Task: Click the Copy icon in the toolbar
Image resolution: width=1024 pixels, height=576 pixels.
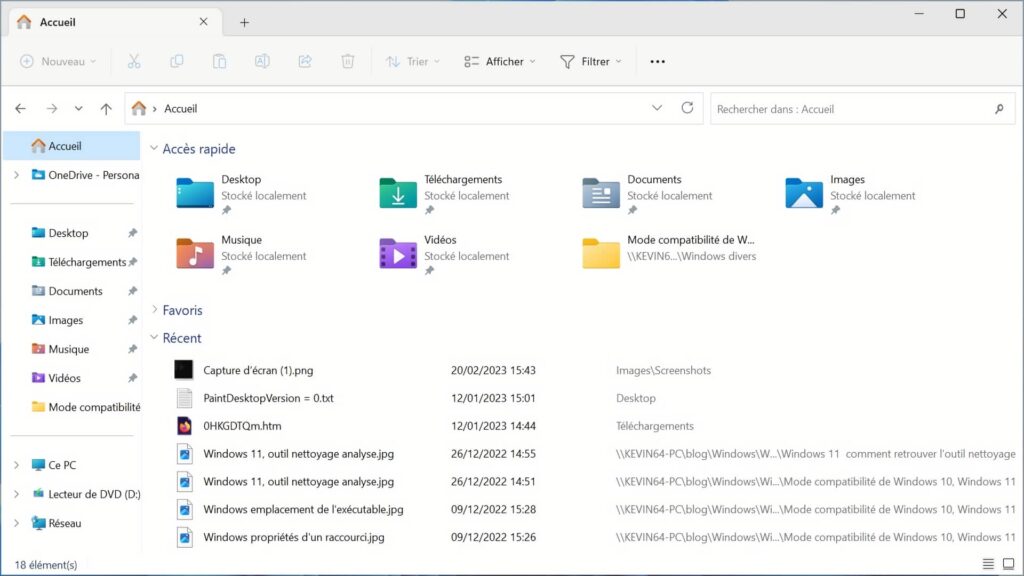Action: [176, 61]
